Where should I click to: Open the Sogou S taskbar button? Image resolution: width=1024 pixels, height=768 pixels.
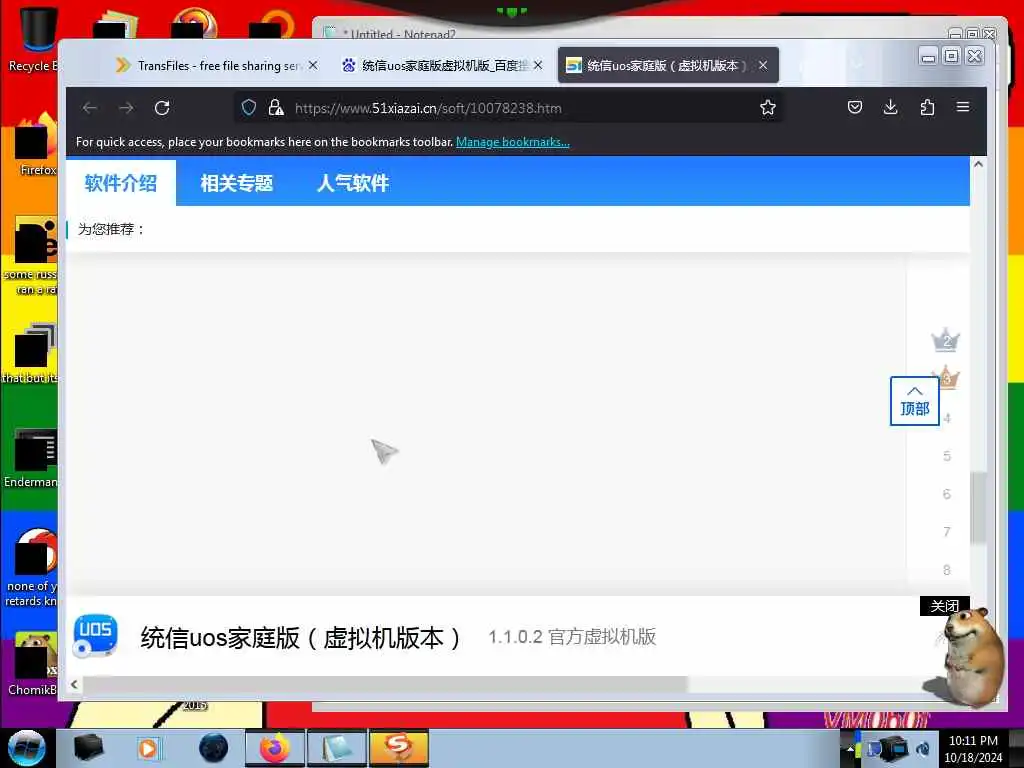coord(398,748)
